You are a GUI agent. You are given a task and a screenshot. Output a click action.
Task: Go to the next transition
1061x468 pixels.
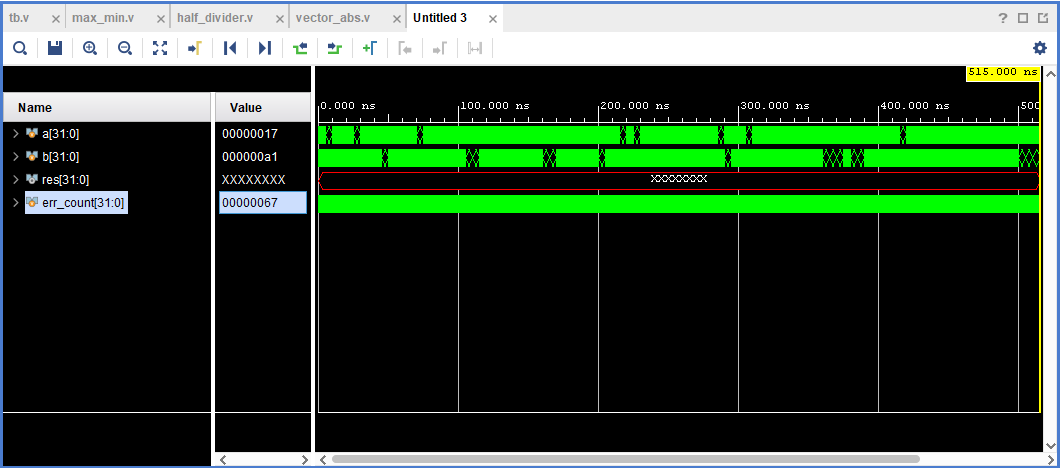point(335,48)
